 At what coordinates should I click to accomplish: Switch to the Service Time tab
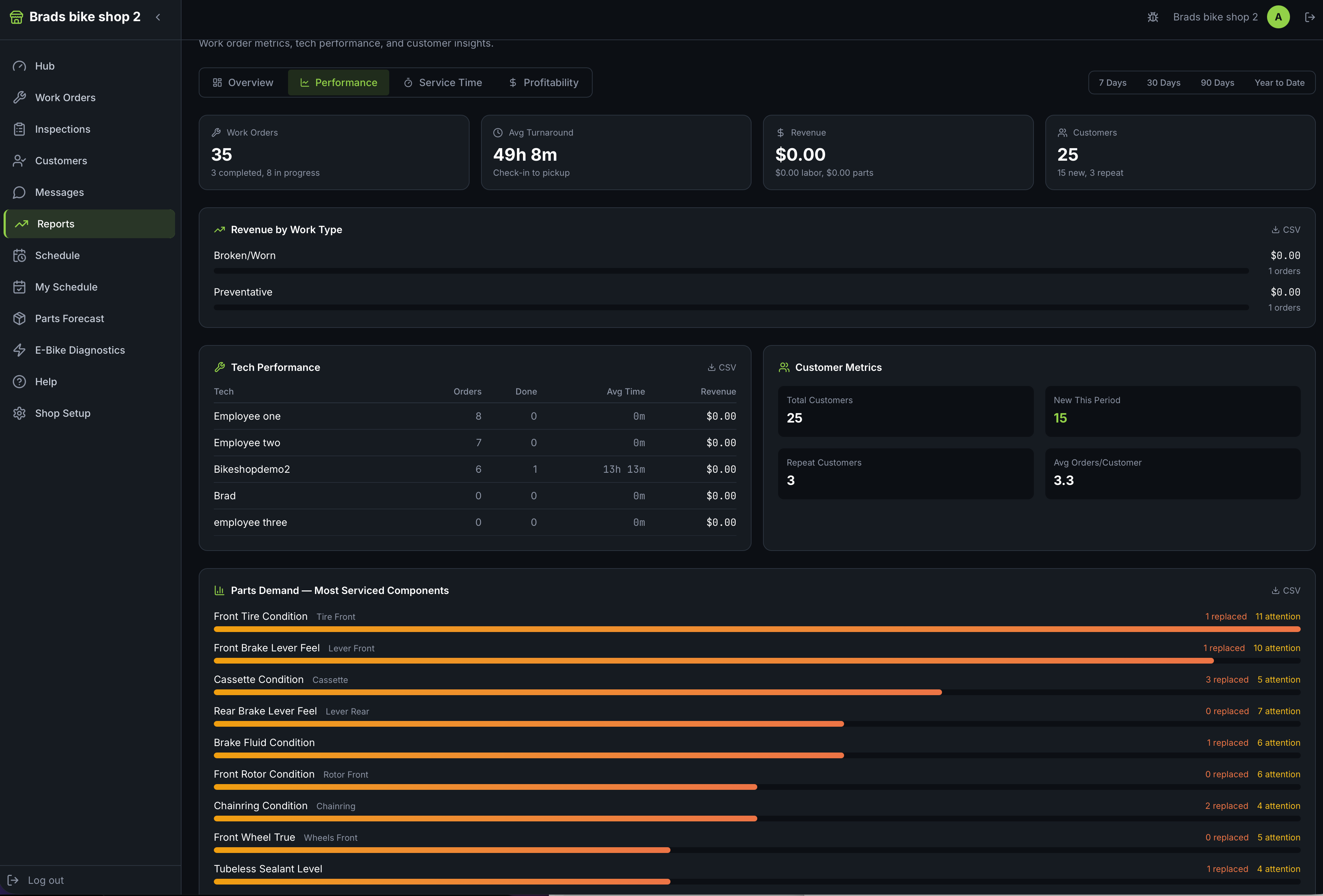pos(443,82)
